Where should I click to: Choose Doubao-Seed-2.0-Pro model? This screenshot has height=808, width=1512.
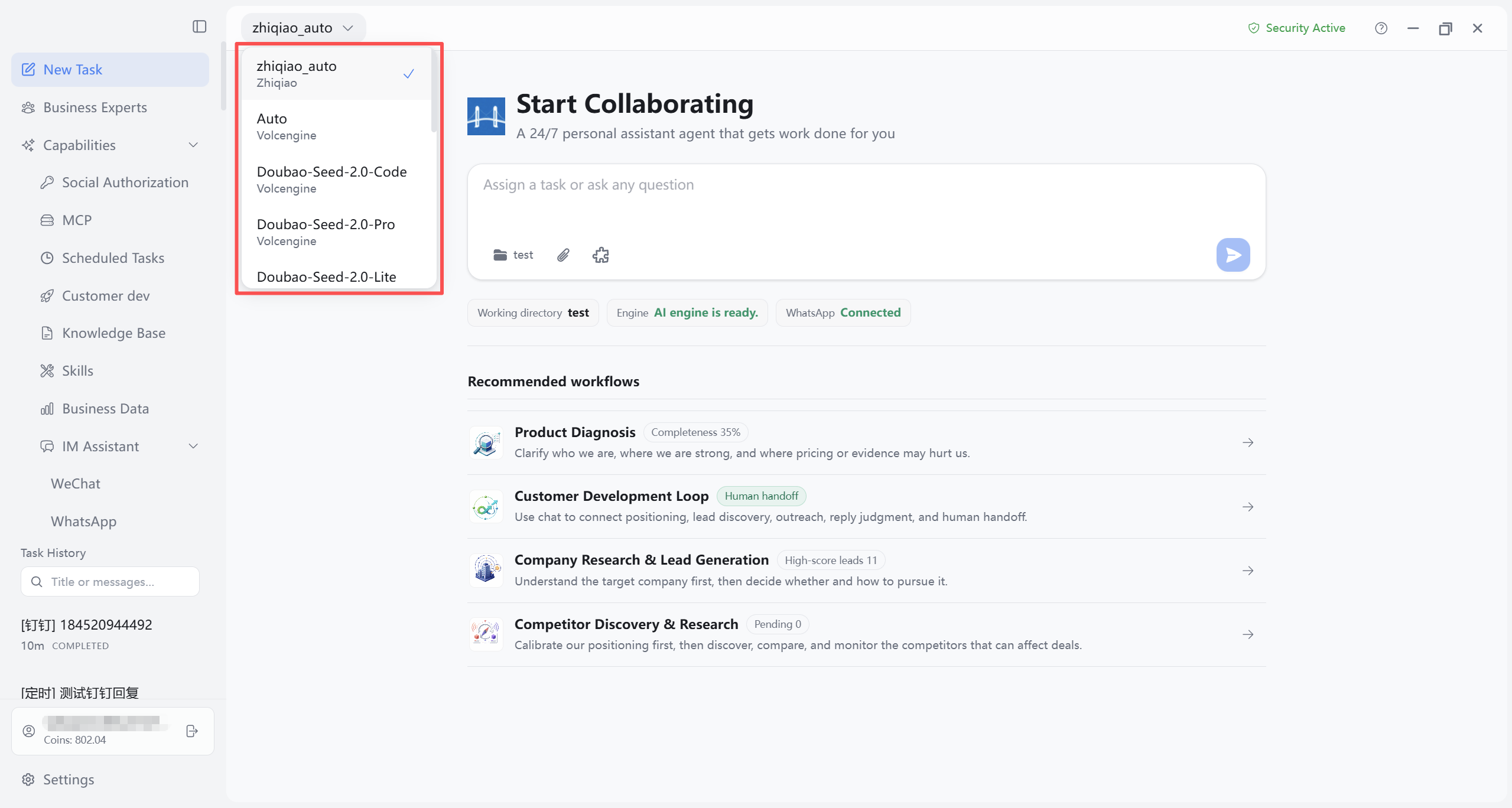pos(336,232)
